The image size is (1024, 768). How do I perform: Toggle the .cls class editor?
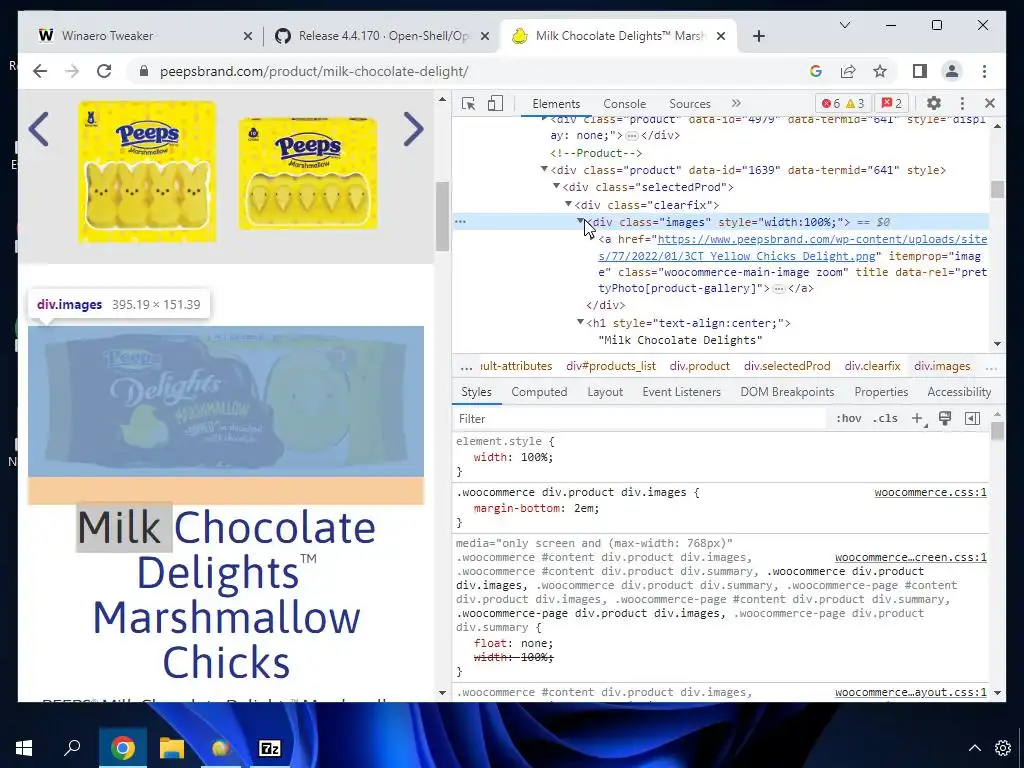click(885, 419)
